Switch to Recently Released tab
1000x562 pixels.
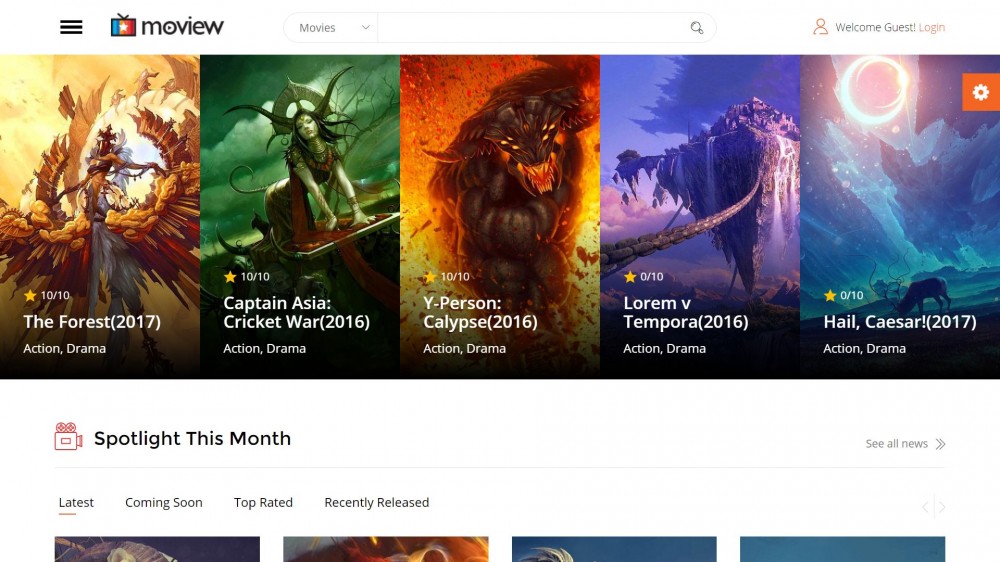pyautogui.click(x=377, y=503)
